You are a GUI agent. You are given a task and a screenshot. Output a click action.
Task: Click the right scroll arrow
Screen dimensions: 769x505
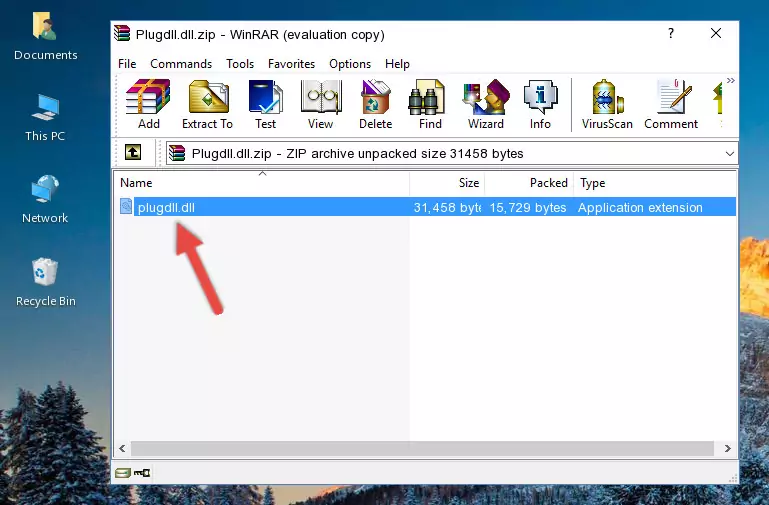pyautogui.click(x=728, y=448)
